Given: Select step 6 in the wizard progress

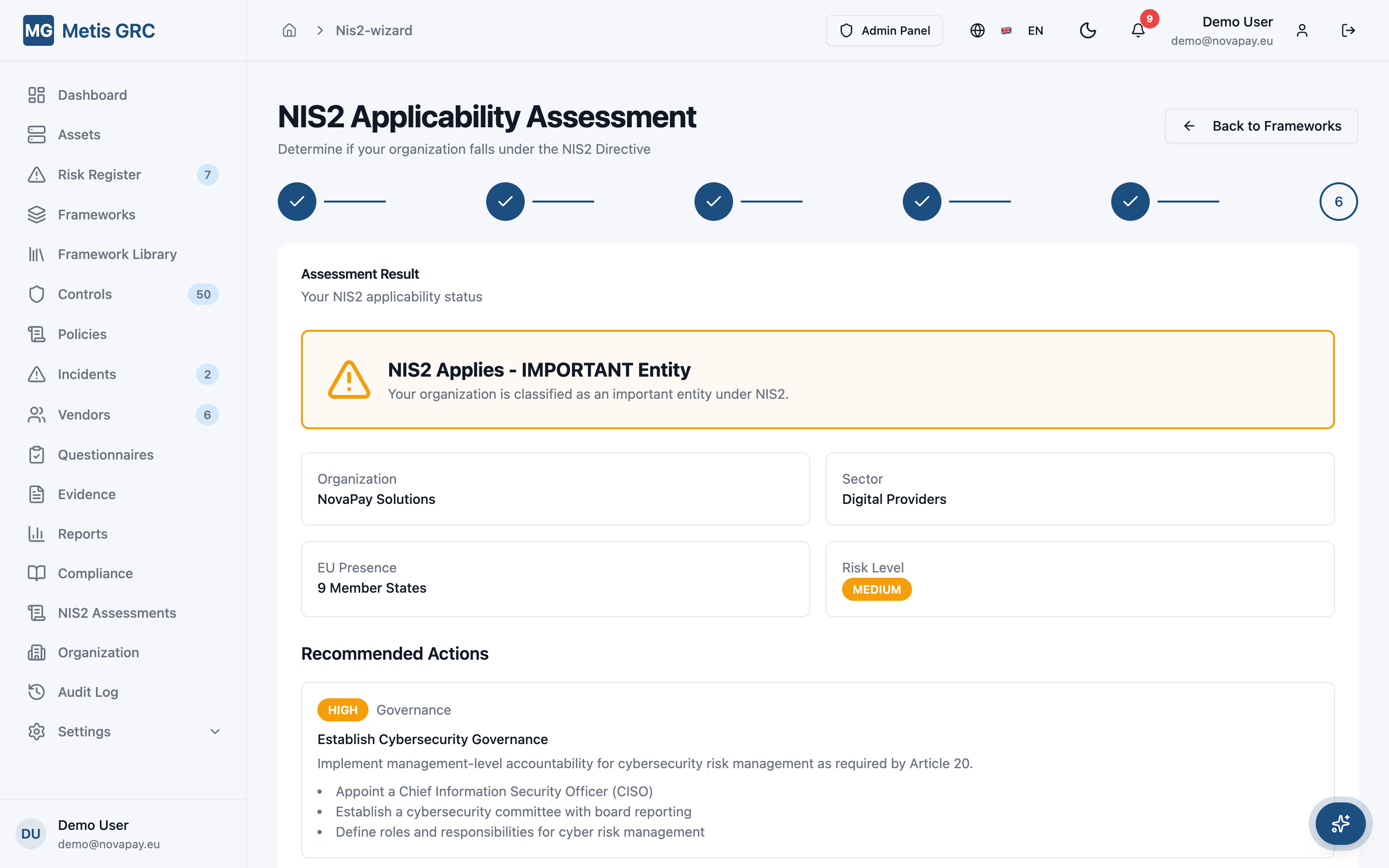Looking at the screenshot, I should [x=1338, y=201].
